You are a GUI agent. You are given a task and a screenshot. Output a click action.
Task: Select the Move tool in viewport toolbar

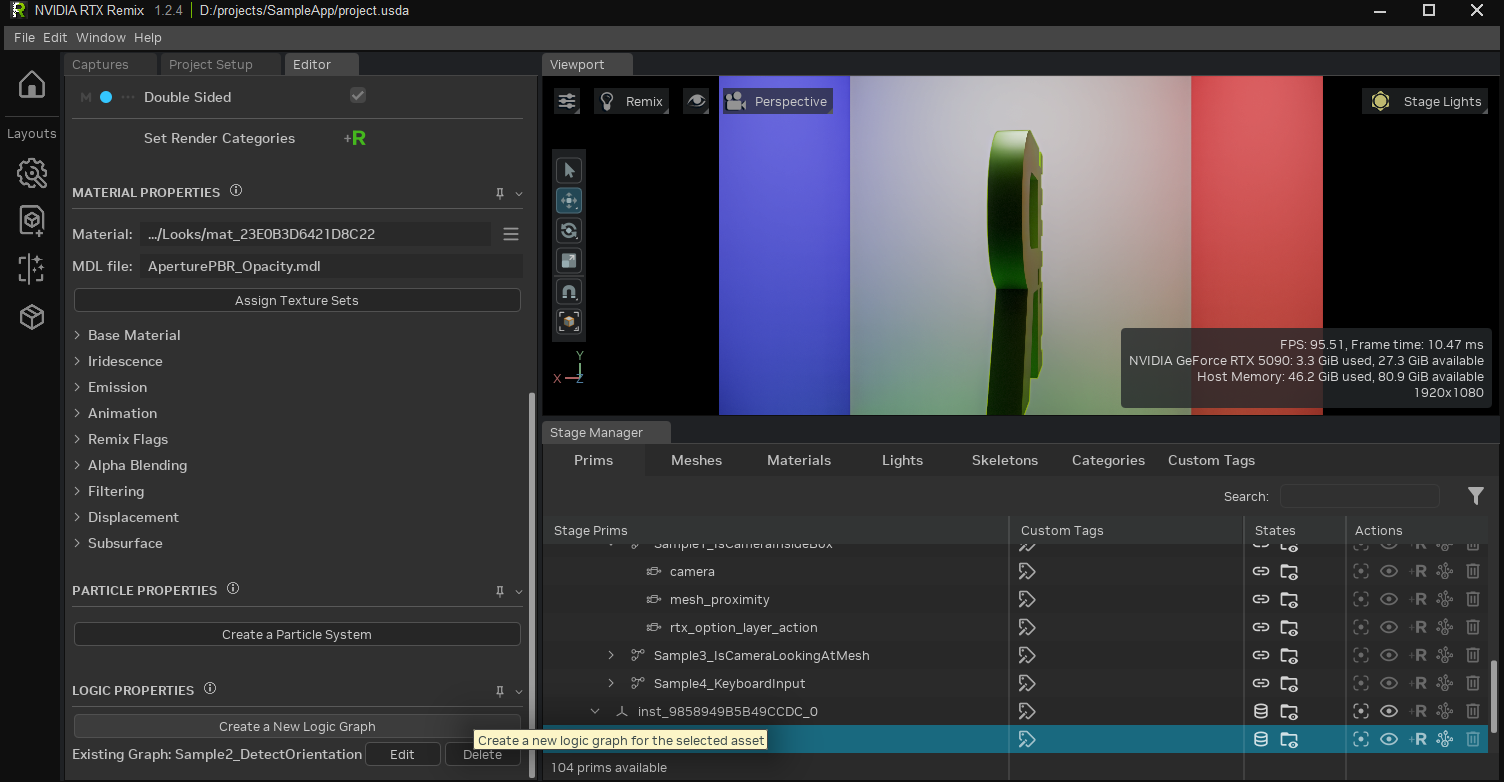(x=569, y=200)
